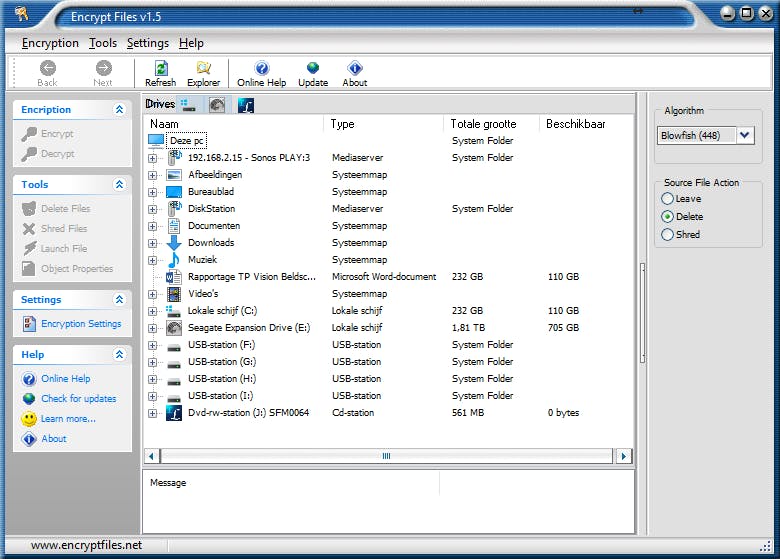Open the Settings menu

point(147,43)
